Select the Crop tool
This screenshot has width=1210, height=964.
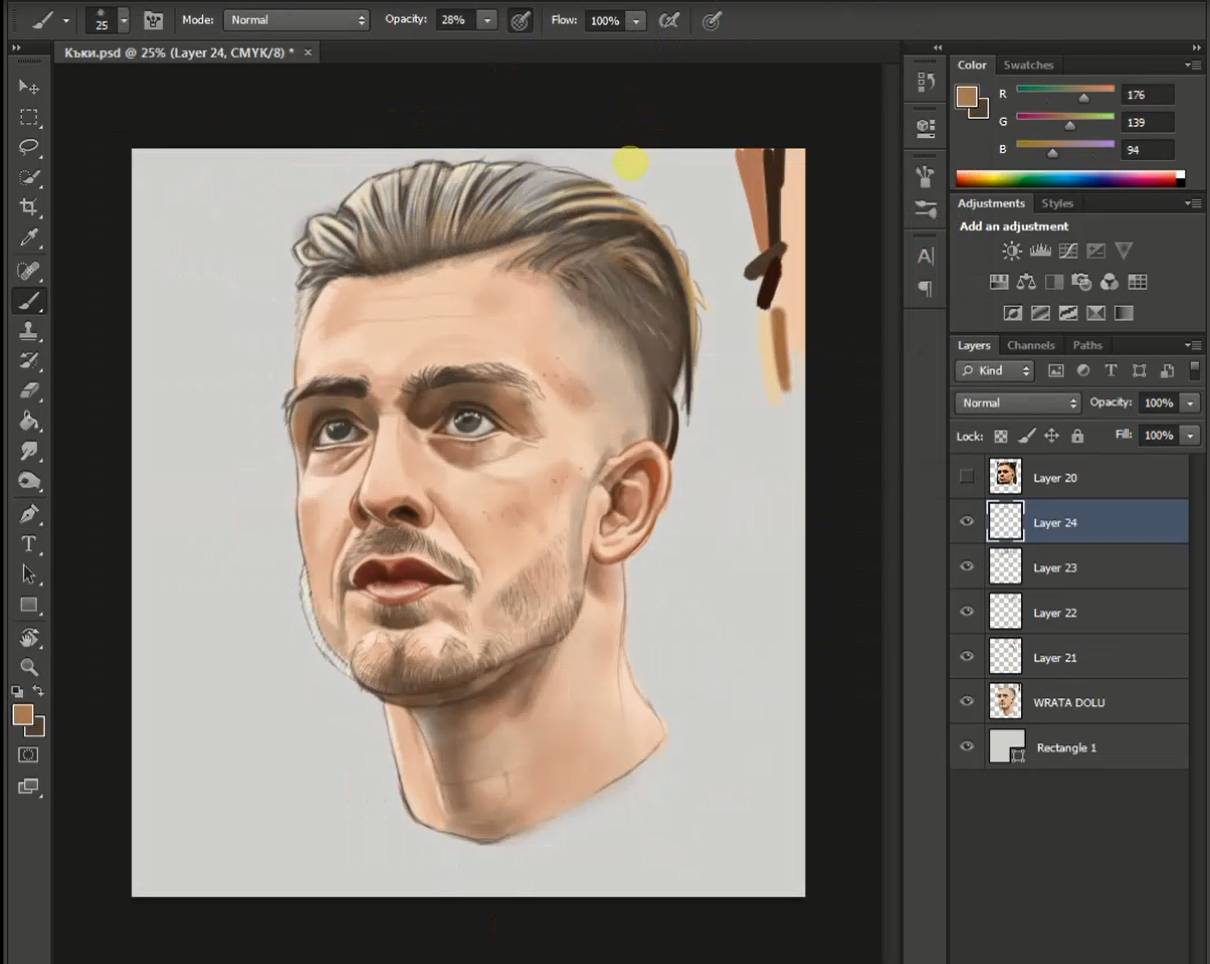pyautogui.click(x=29, y=207)
